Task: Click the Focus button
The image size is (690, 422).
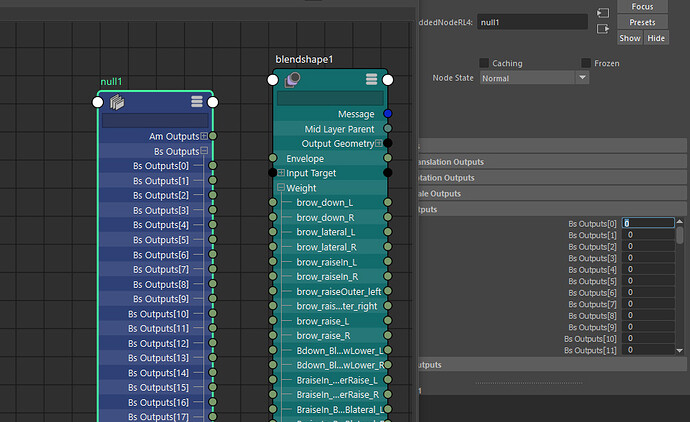Action: (642, 6)
